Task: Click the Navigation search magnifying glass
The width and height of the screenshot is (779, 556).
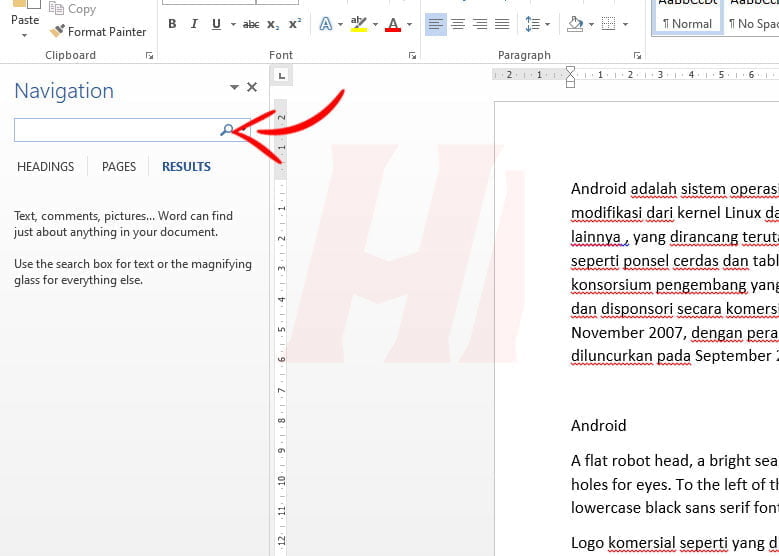Action: pyautogui.click(x=227, y=130)
